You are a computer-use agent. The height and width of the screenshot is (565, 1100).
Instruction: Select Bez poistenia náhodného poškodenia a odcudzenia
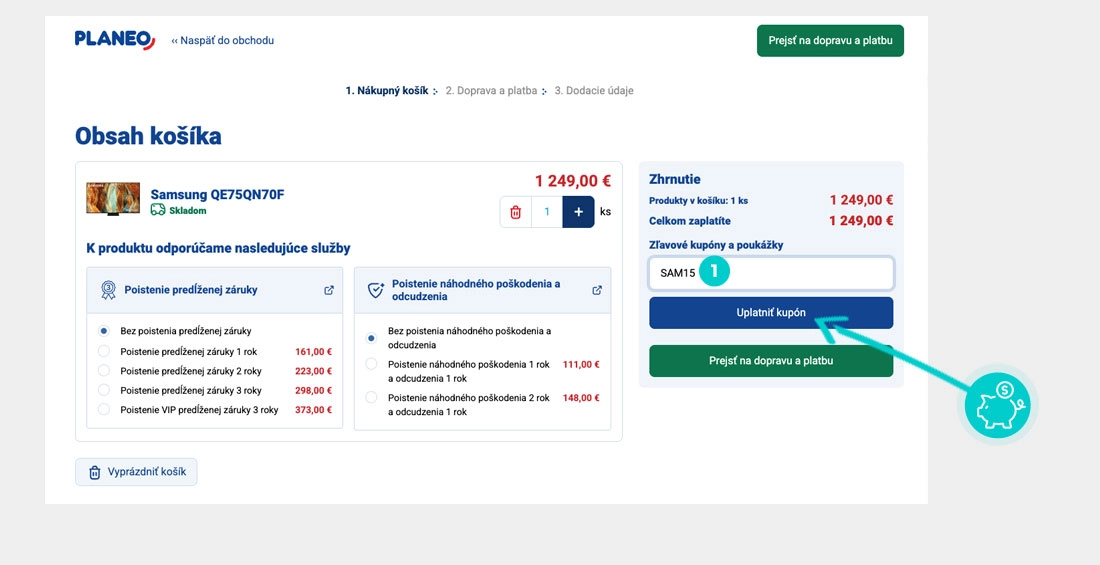pos(372,338)
